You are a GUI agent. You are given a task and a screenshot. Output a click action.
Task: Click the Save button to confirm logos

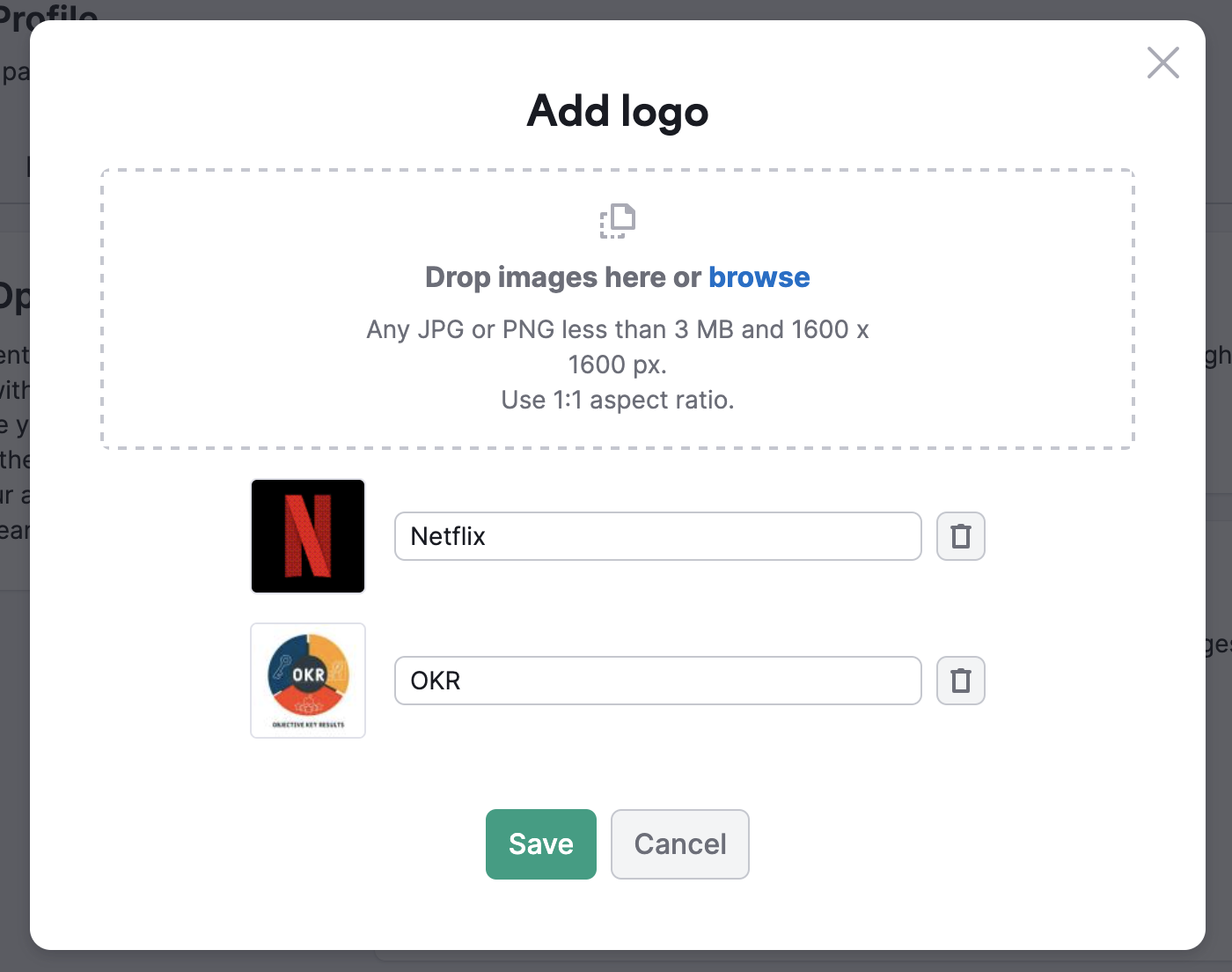540,843
